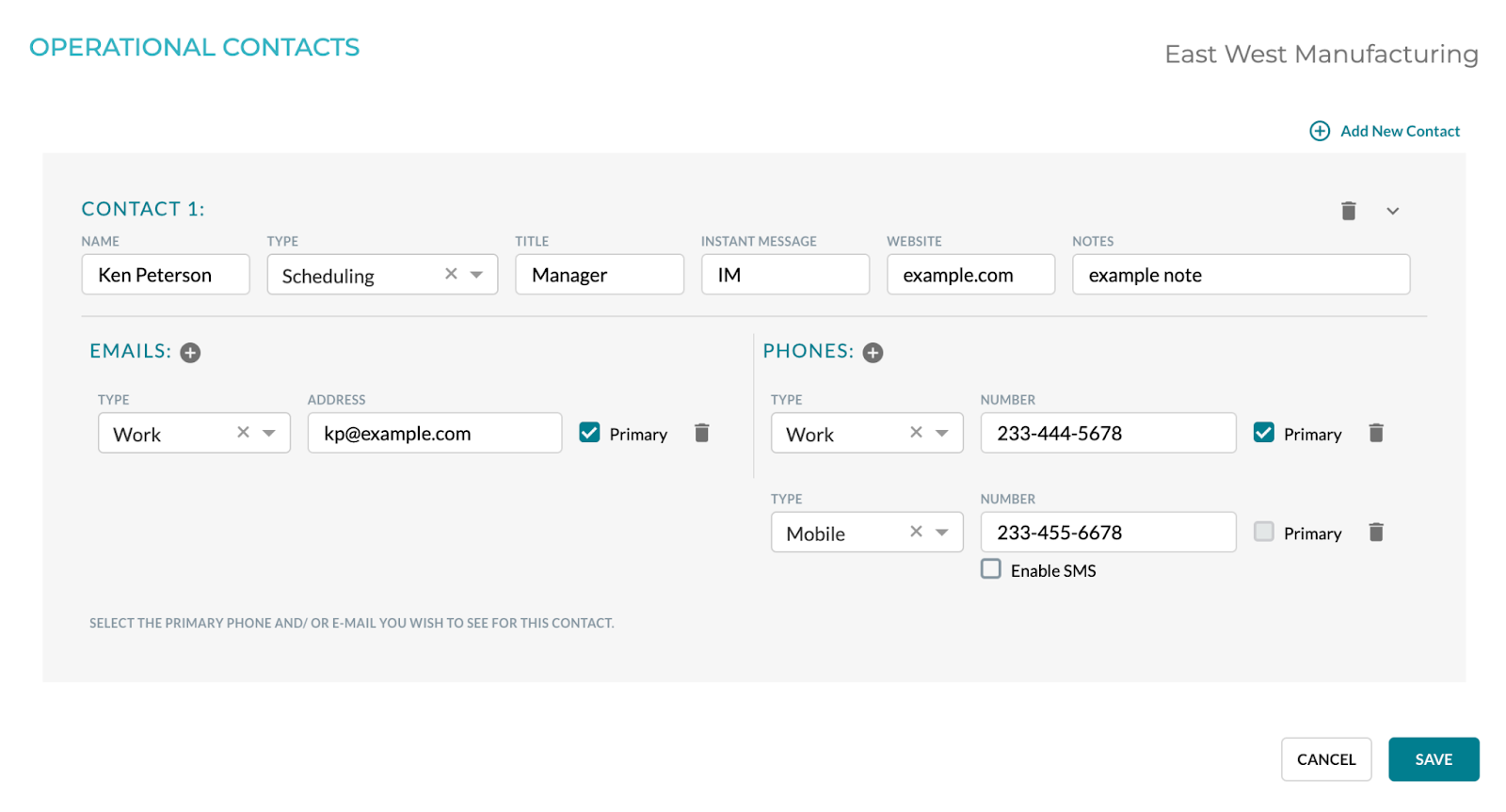Image resolution: width=1506 pixels, height=812 pixels.
Task: Click the IM instant message field
Action: [x=785, y=275]
